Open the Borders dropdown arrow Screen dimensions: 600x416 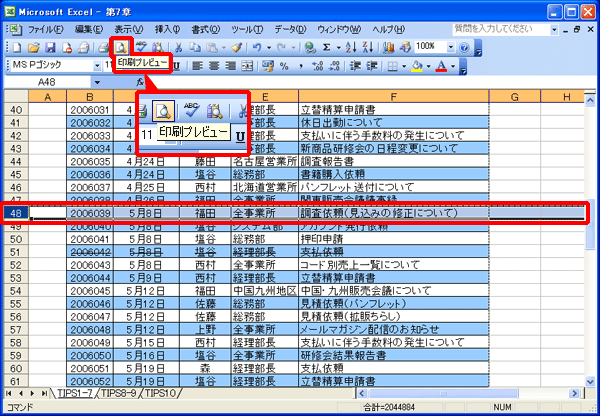tap(404, 67)
